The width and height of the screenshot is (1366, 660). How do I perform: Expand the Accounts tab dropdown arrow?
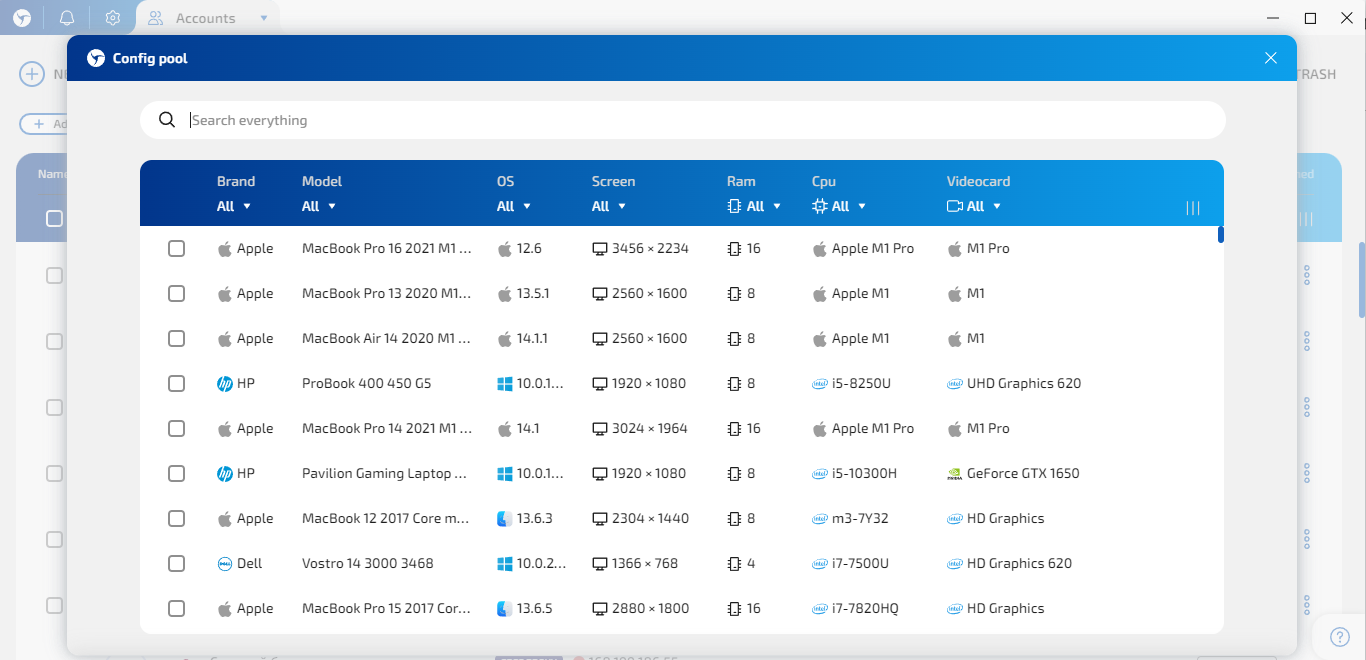[x=264, y=18]
